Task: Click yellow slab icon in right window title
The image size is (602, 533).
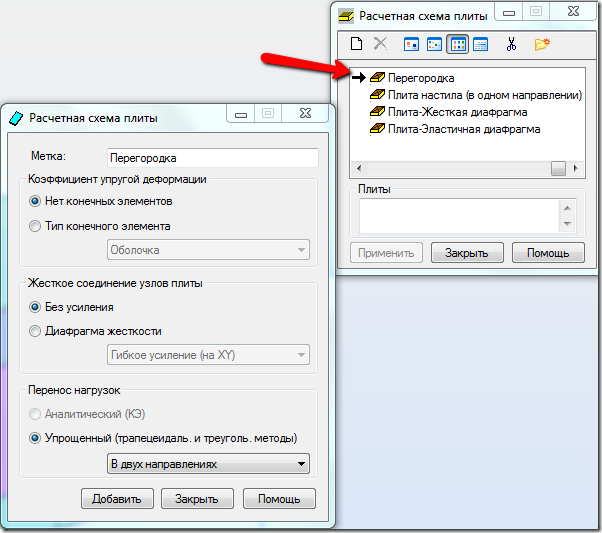Action: coord(346,17)
